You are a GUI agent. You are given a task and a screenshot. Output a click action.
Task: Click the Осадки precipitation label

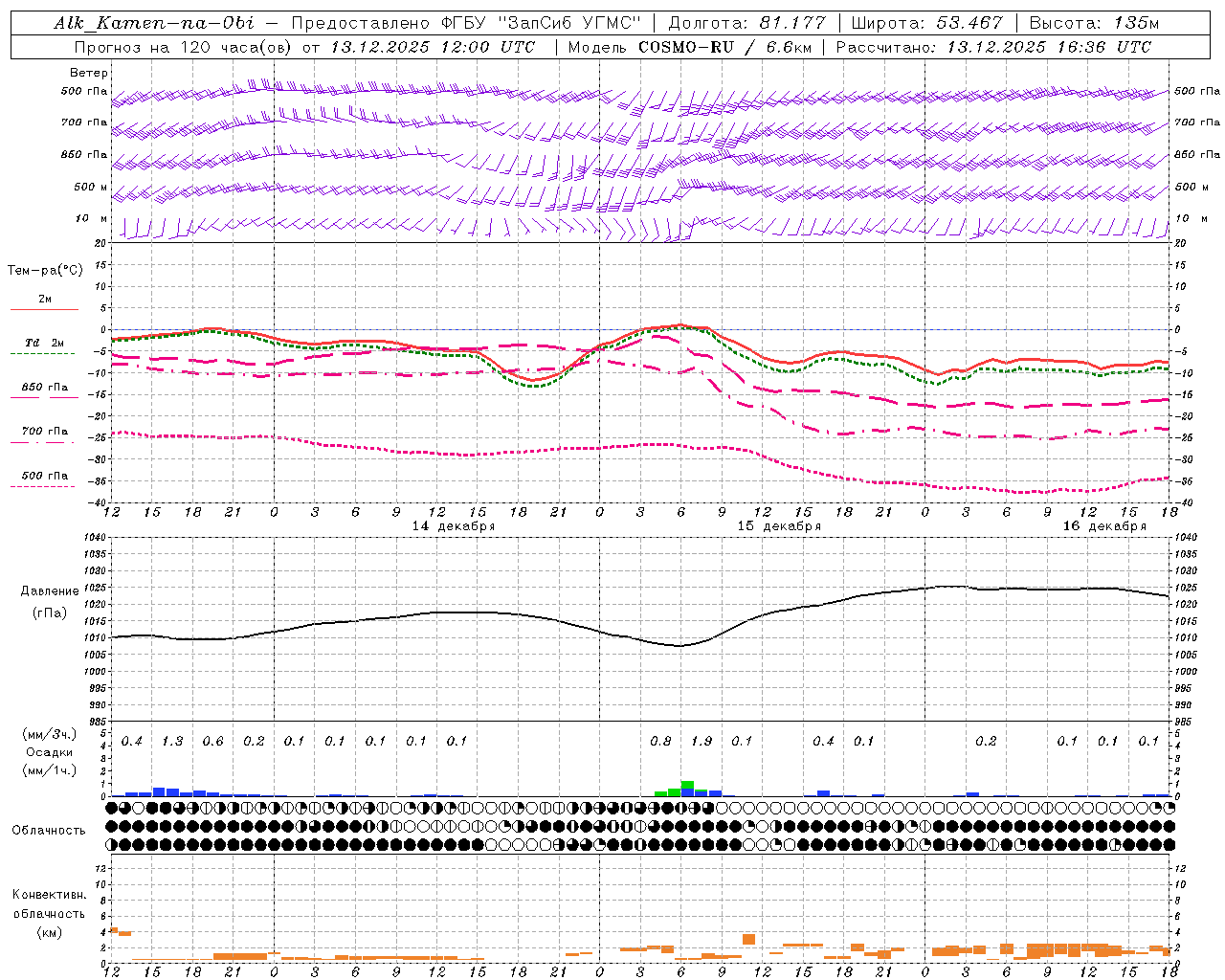coord(50,752)
